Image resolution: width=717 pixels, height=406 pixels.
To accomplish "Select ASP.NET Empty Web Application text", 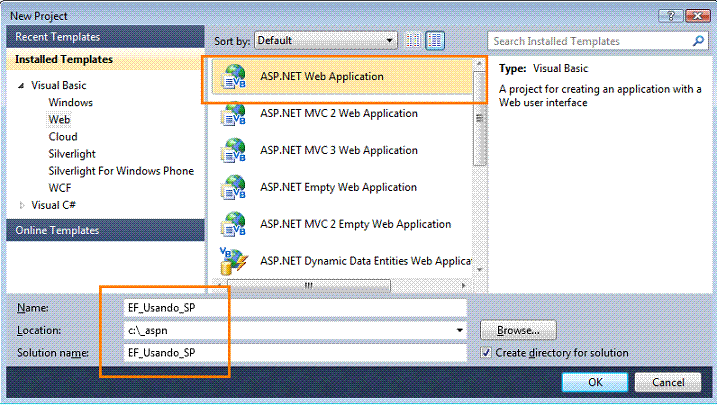I will (x=338, y=187).
